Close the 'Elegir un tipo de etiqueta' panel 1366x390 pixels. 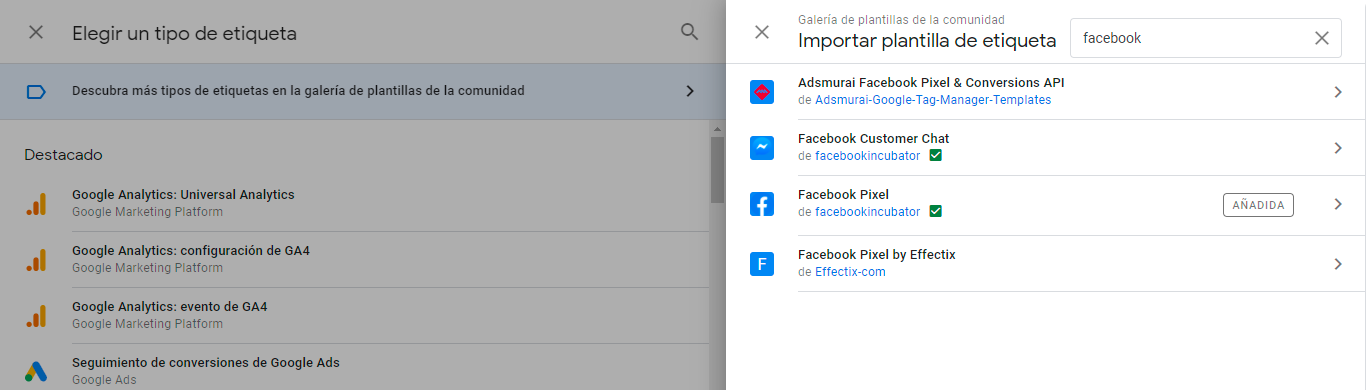coord(36,32)
